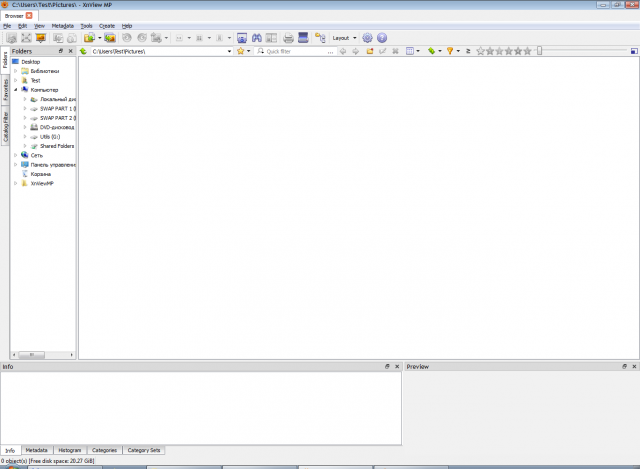
Task: Expand the Библиотеки tree node
Action: 16,71
